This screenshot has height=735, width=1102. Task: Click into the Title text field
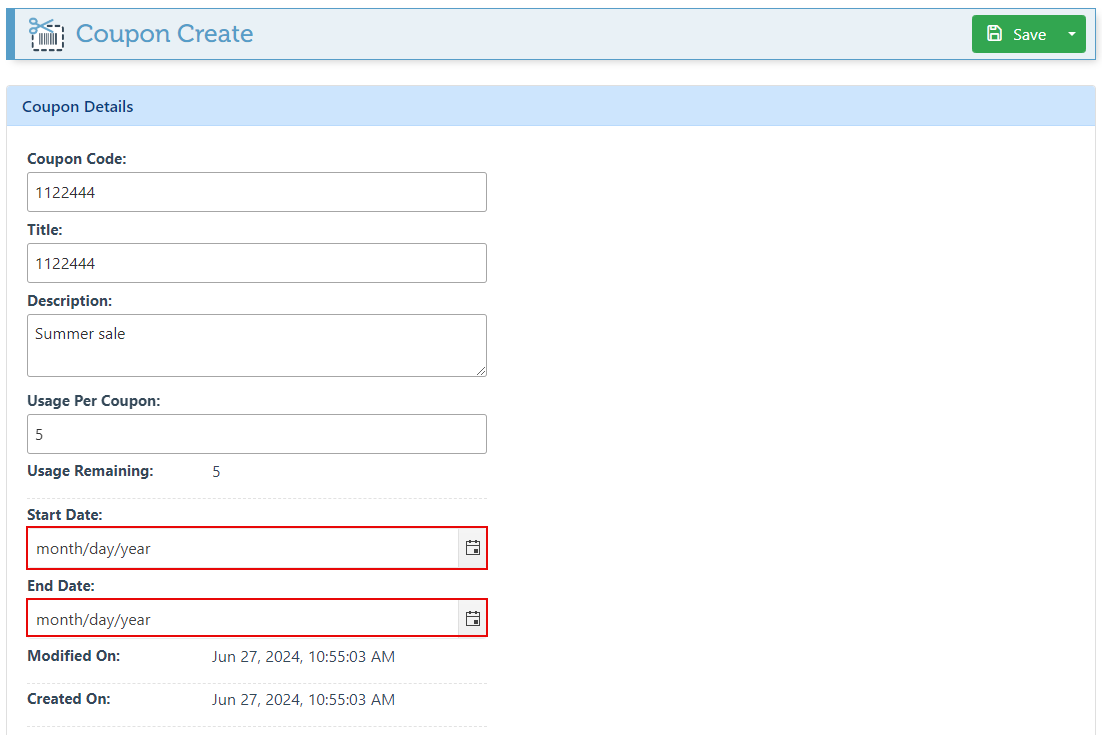click(x=256, y=263)
